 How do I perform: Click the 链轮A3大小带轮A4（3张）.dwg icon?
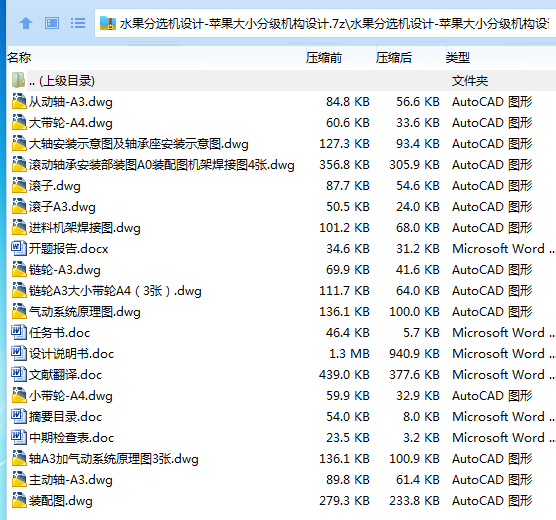coord(19,290)
